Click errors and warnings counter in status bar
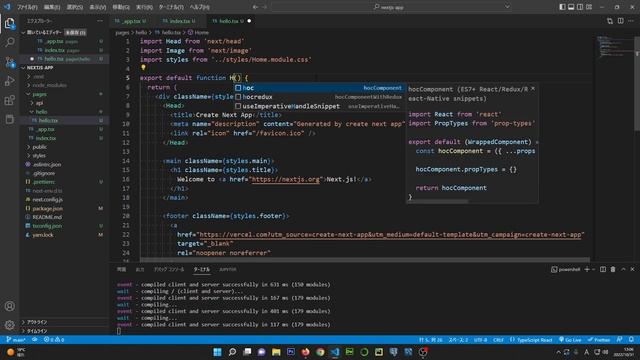 point(54,340)
